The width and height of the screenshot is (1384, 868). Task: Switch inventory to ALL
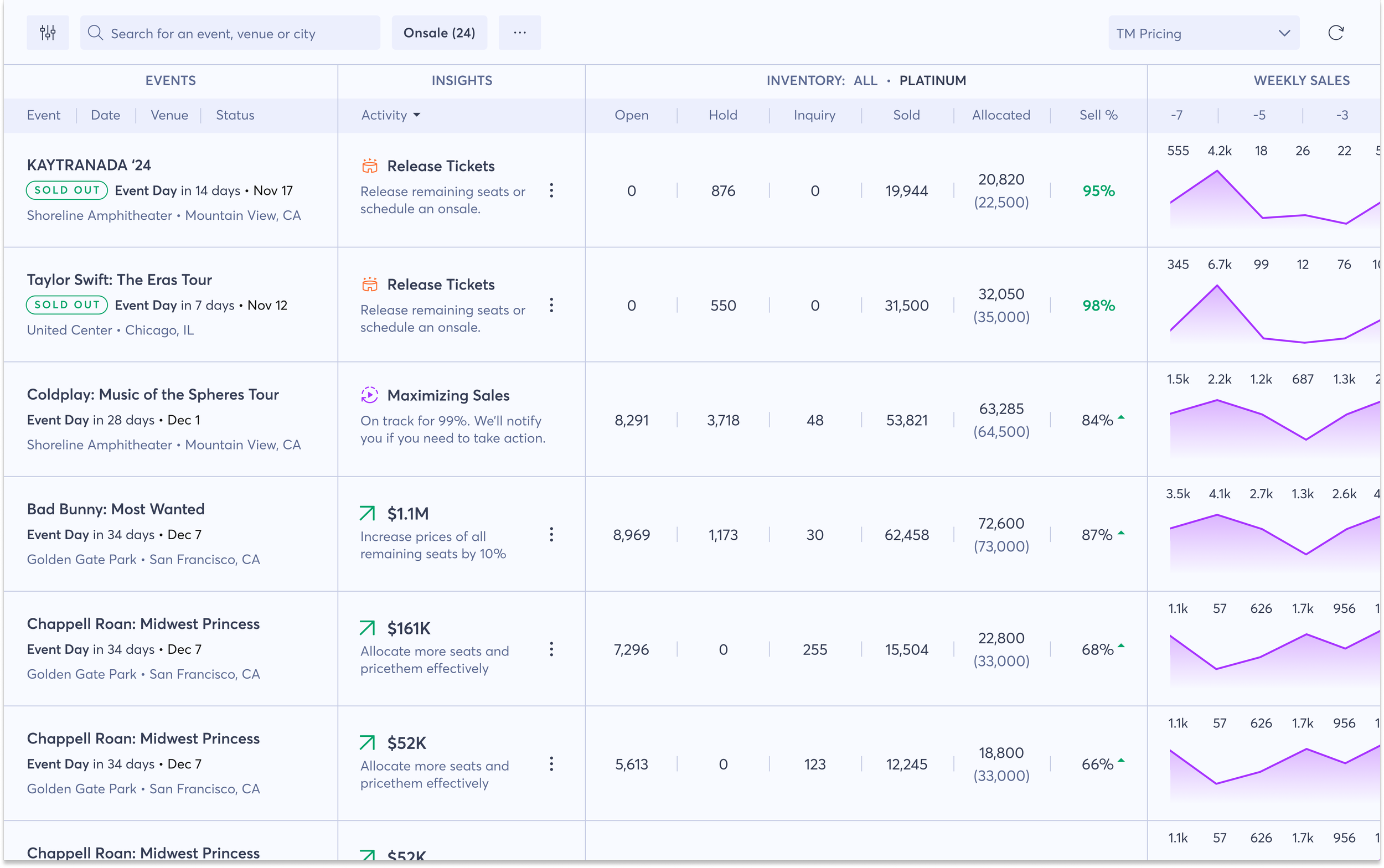click(865, 80)
